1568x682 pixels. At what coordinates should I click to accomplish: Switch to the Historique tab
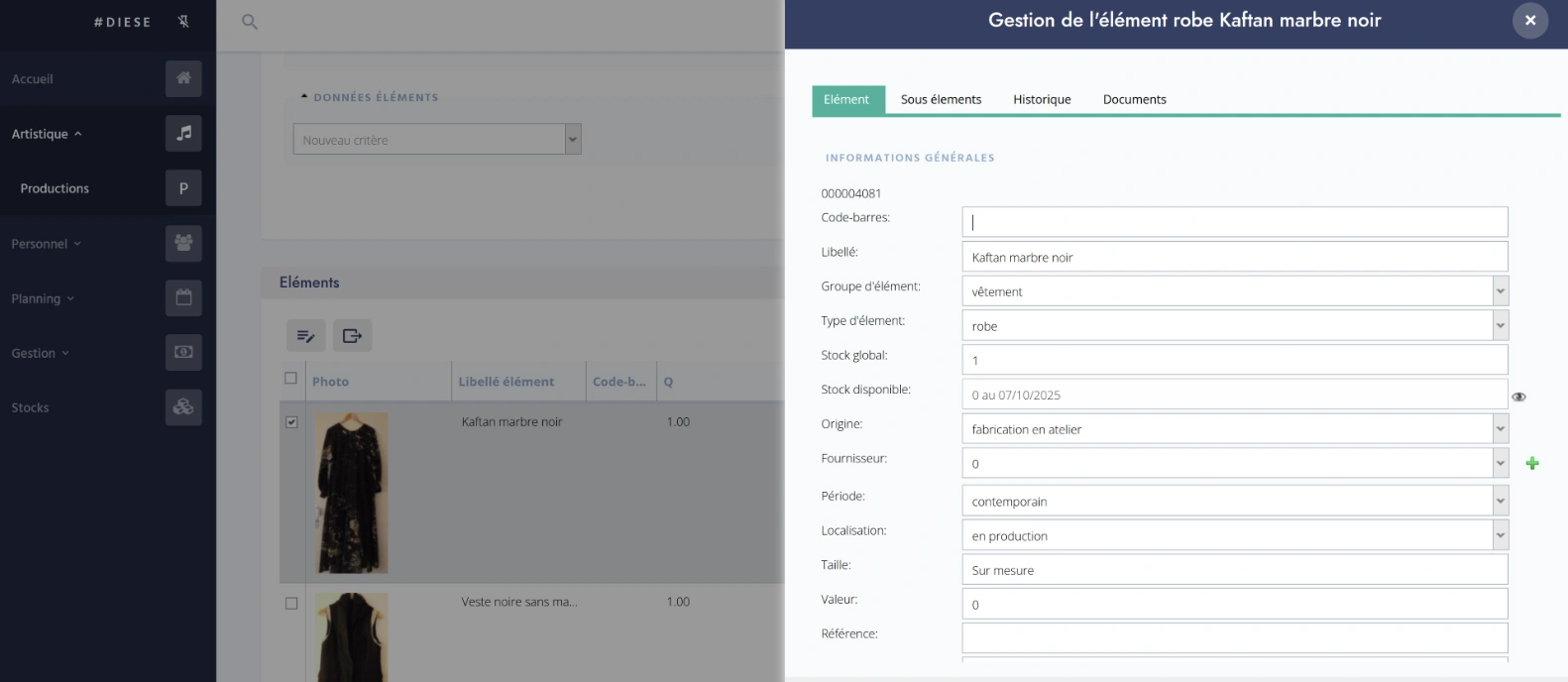coord(1042,99)
